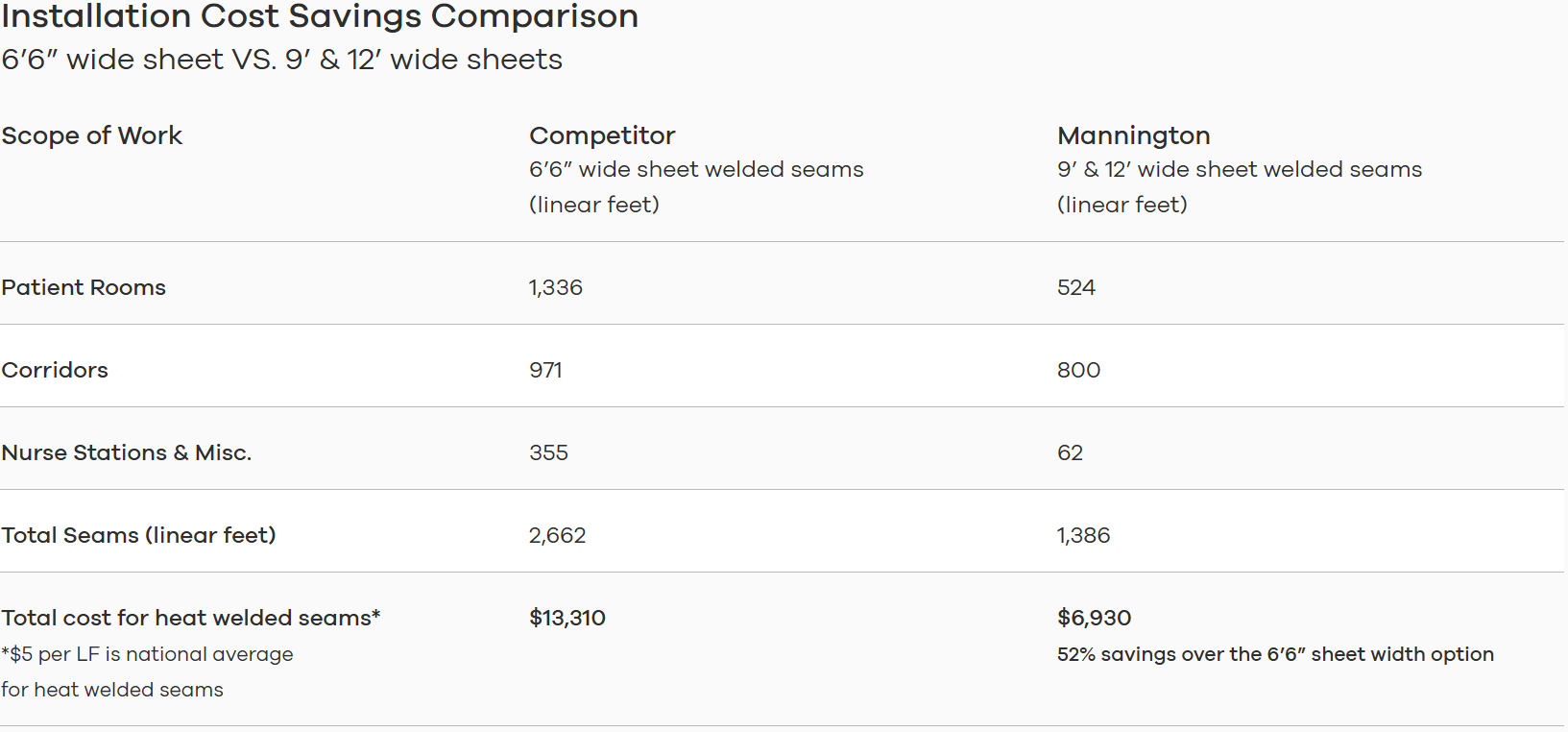Click the Mannington Corridors value 800
This screenshot has height=732, width=1568.
(1078, 370)
